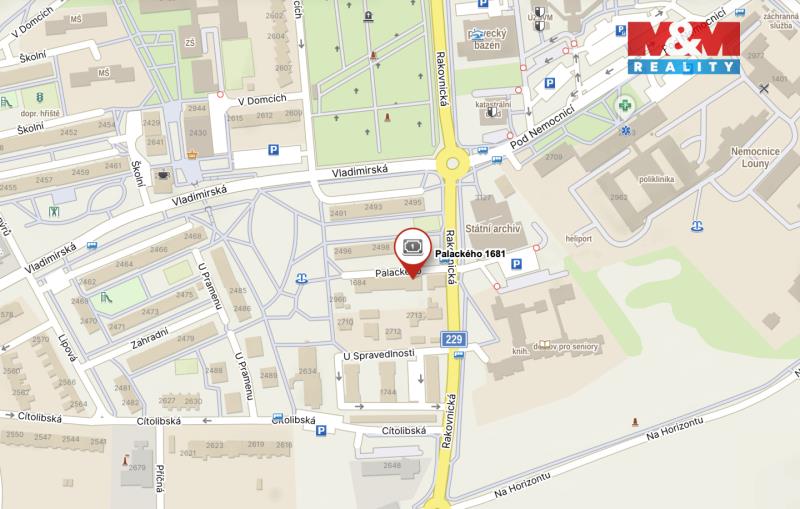Image resolution: width=800 pixels, height=509 pixels.
Task: Click the route 229 road badge
Action: tap(454, 339)
